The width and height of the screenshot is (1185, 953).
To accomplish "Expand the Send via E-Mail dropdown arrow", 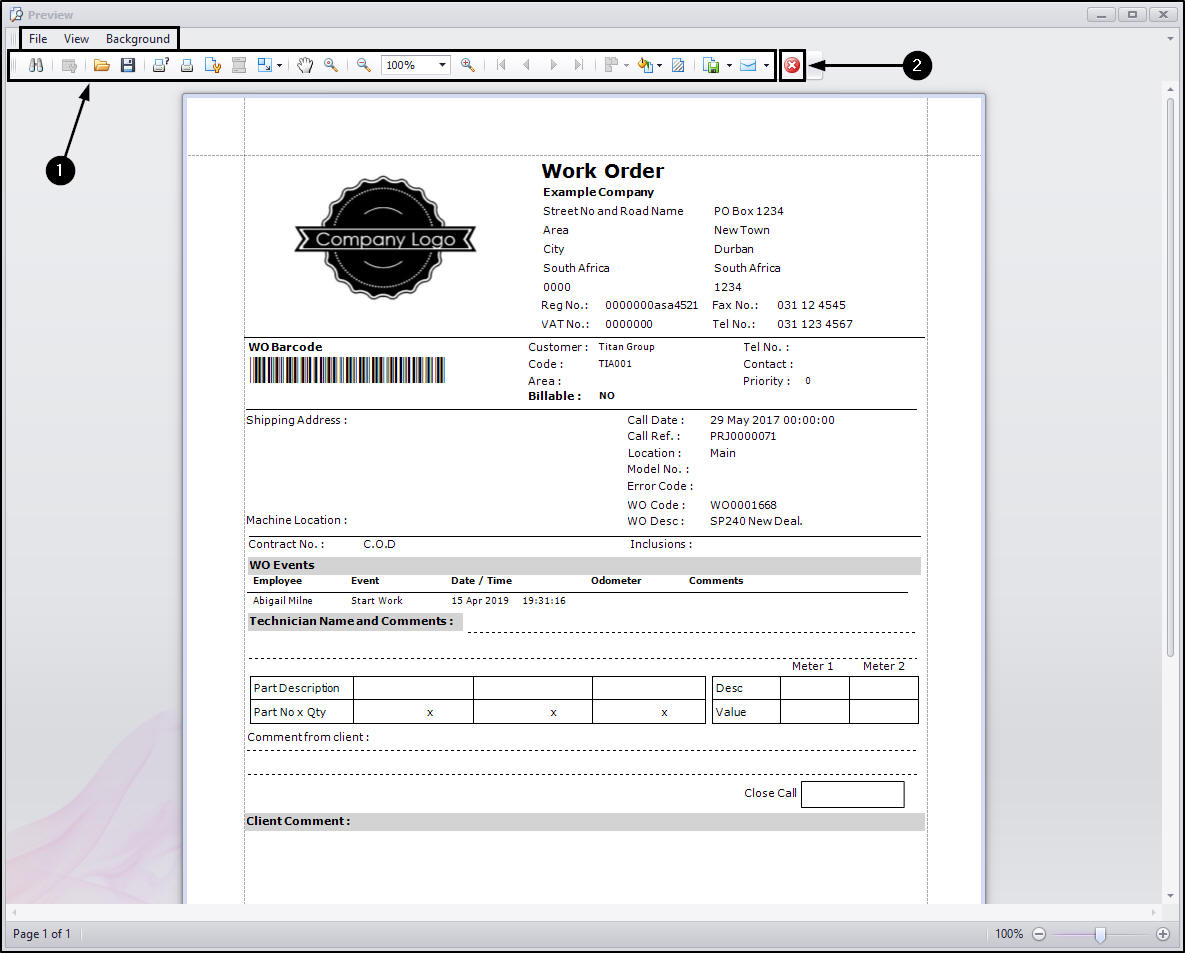I will pyautogui.click(x=766, y=65).
